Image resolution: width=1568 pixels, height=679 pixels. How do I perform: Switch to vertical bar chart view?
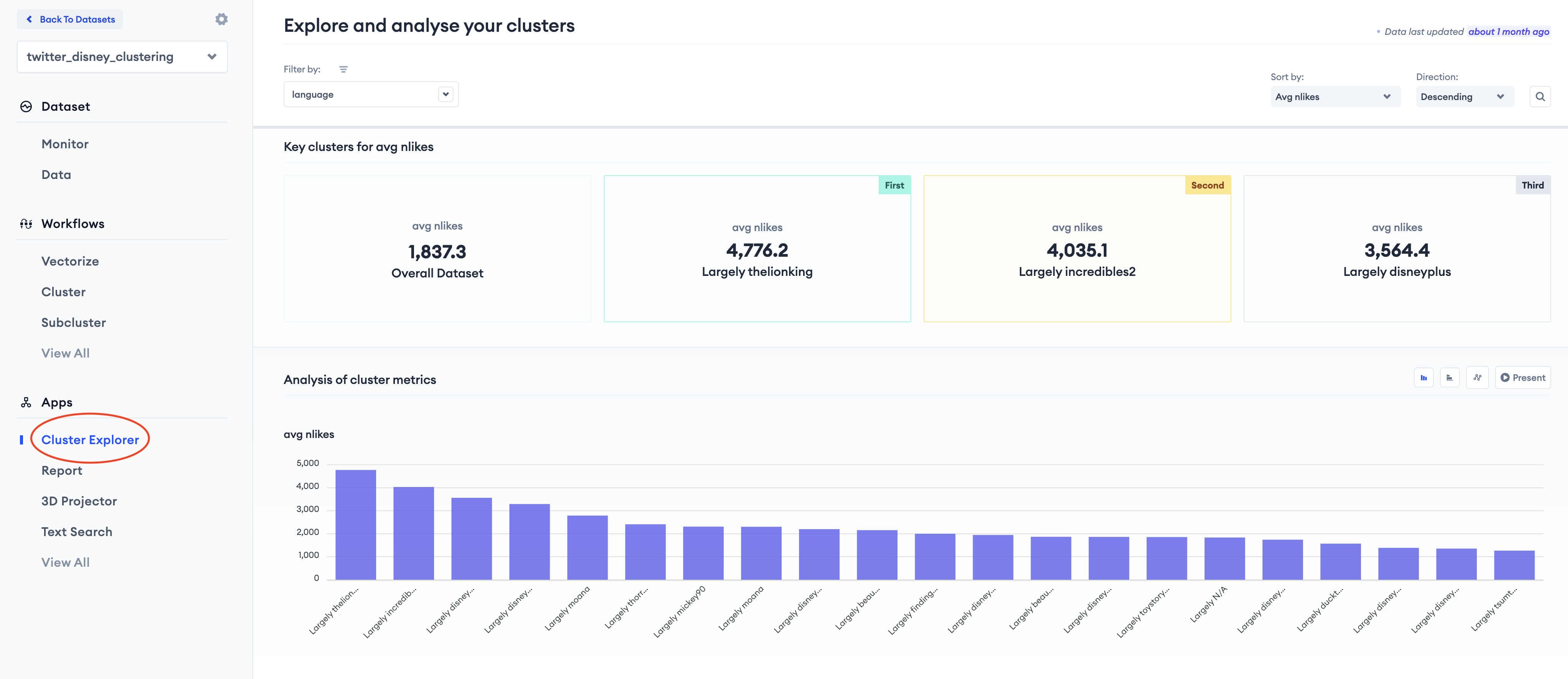point(1423,378)
